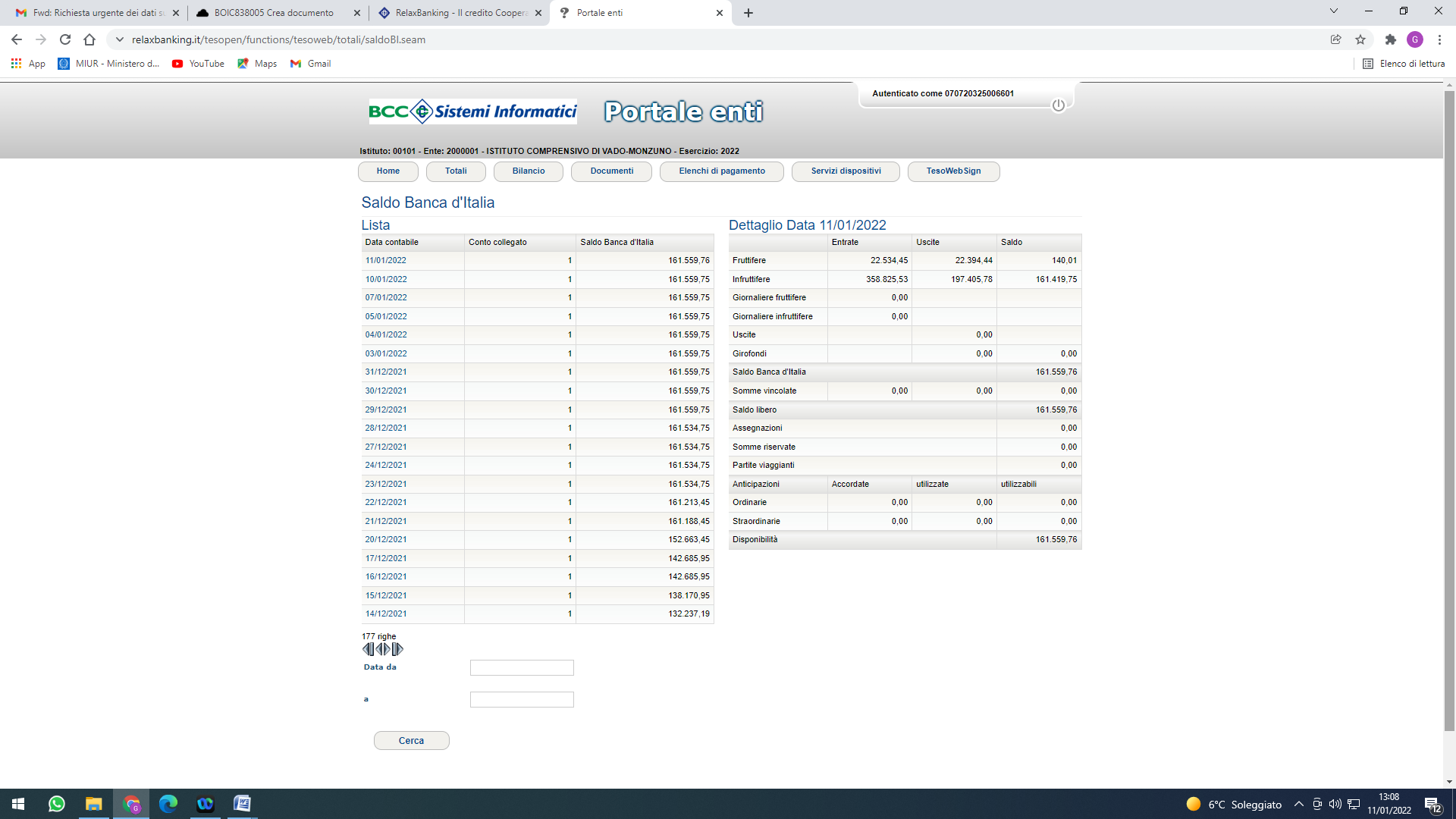Open the Totali menu
Image resolution: width=1456 pixels, height=819 pixels.
456,171
